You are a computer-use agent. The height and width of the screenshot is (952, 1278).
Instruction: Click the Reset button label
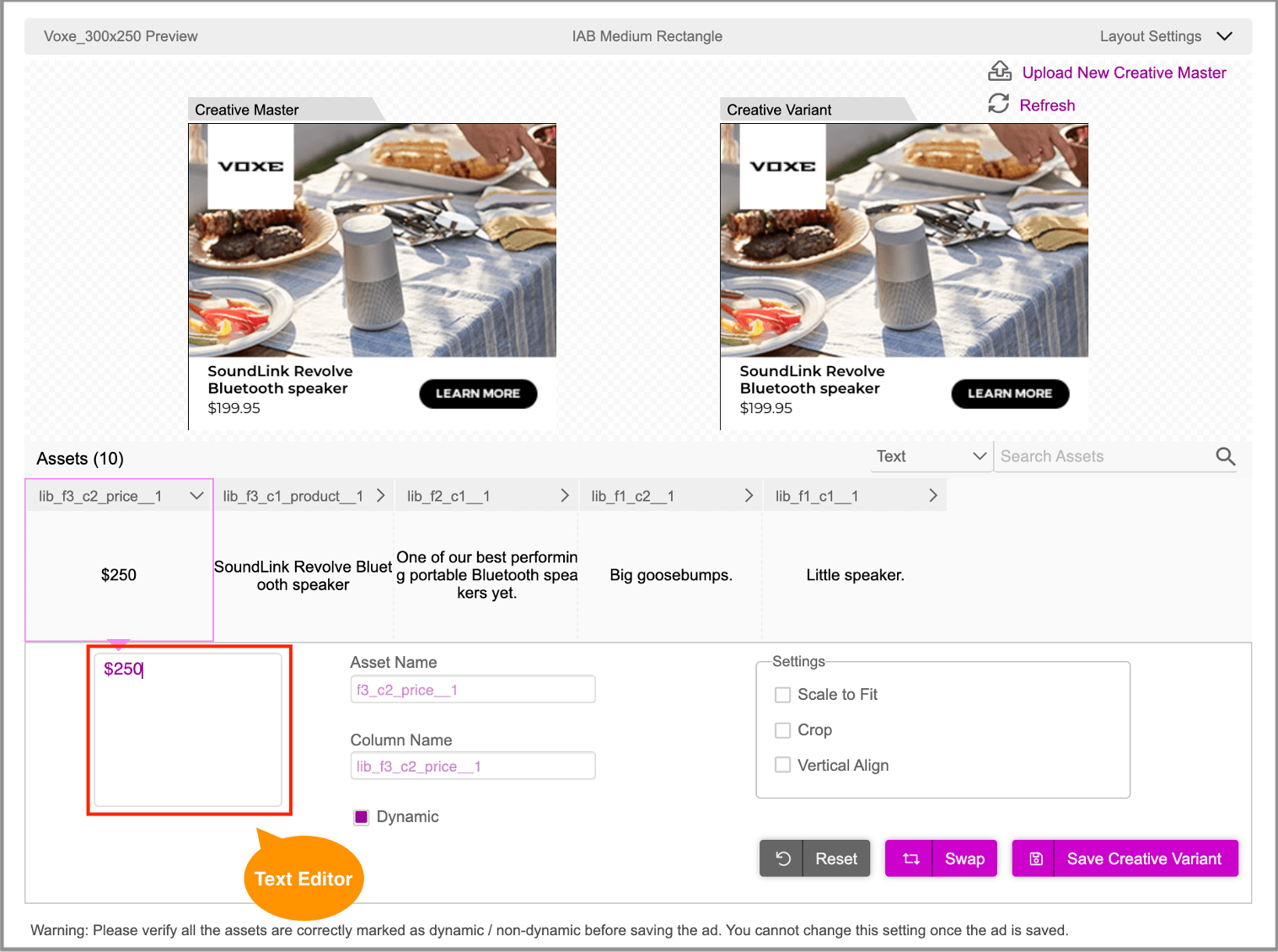point(836,858)
